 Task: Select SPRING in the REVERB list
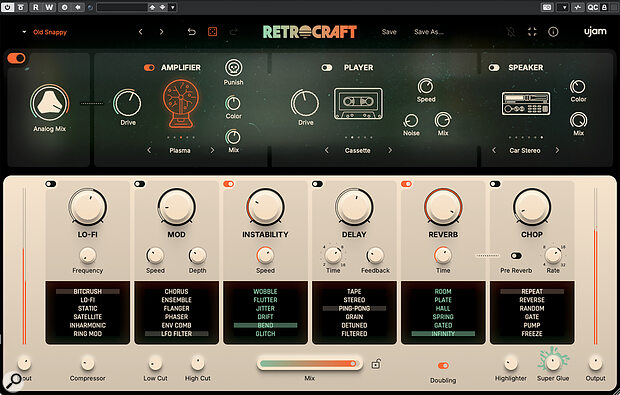pyautogui.click(x=443, y=317)
